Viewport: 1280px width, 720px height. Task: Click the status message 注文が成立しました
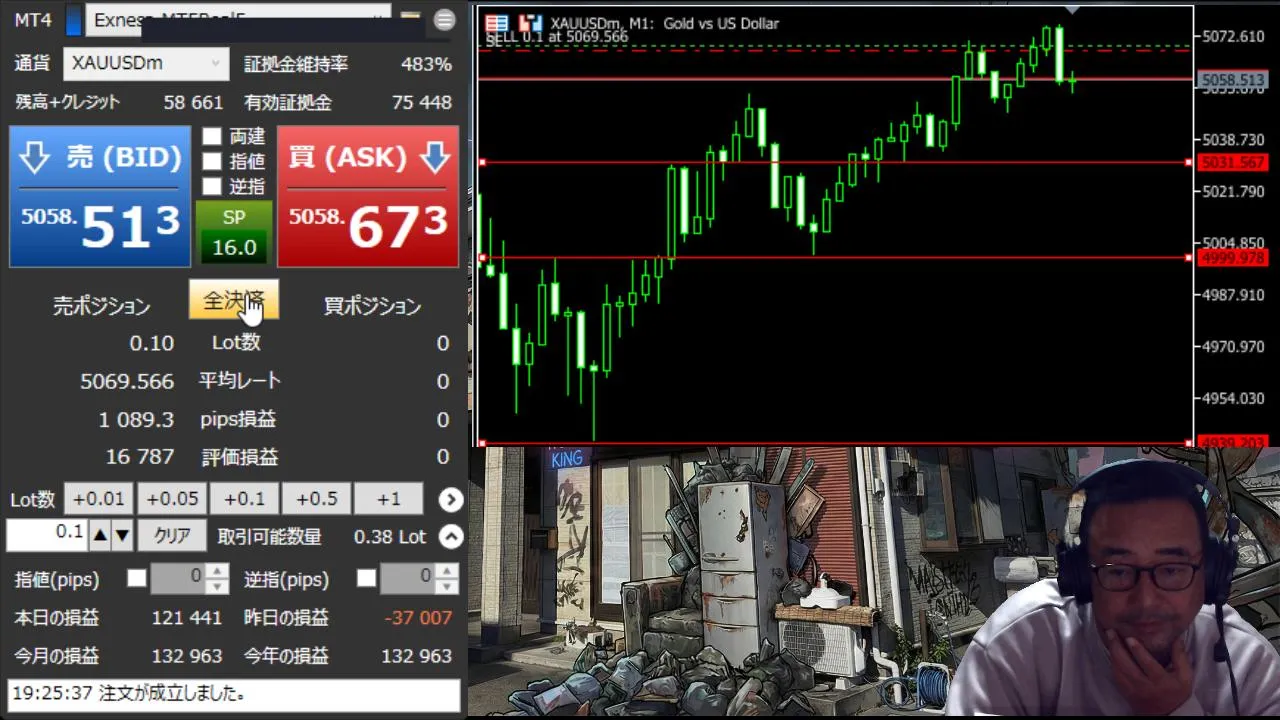click(x=172, y=693)
